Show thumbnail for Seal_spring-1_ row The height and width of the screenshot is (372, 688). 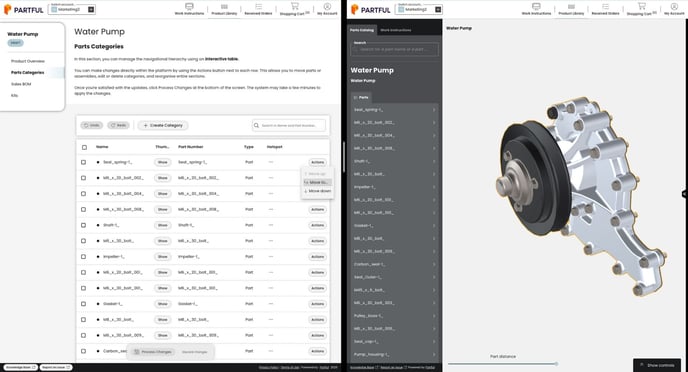click(162, 162)
